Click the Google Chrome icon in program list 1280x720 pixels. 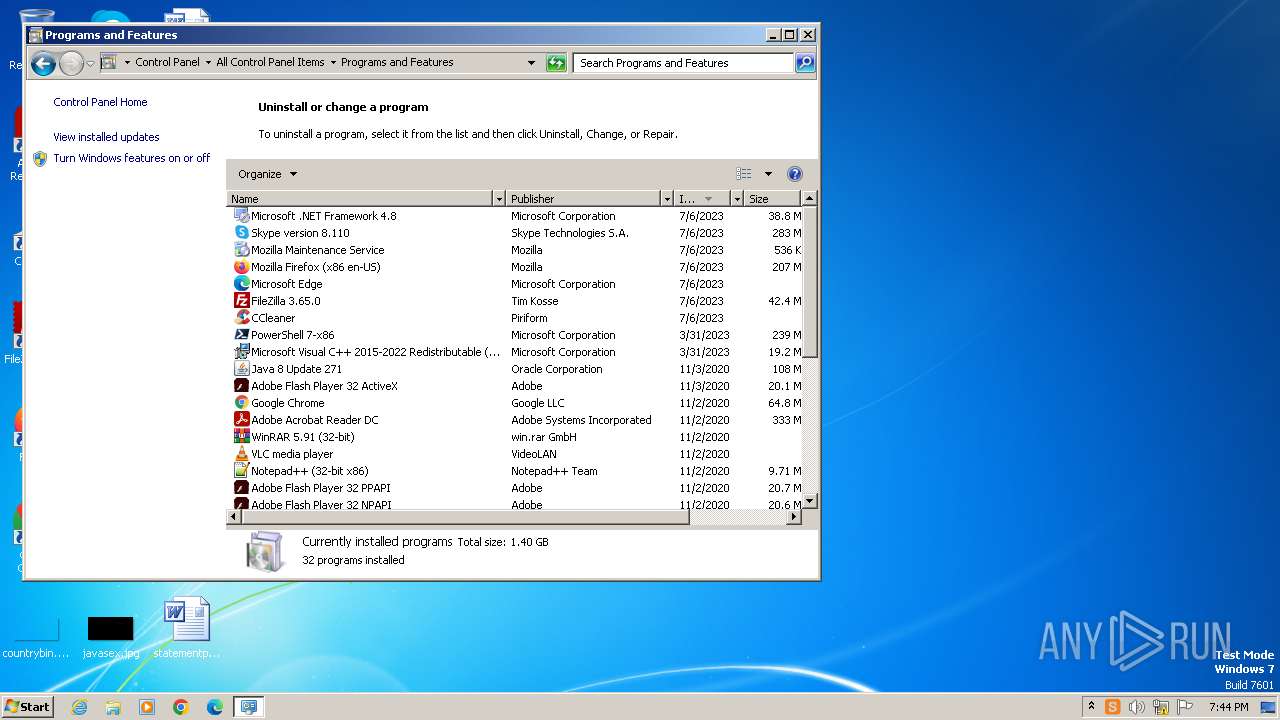tap(241, 402)
